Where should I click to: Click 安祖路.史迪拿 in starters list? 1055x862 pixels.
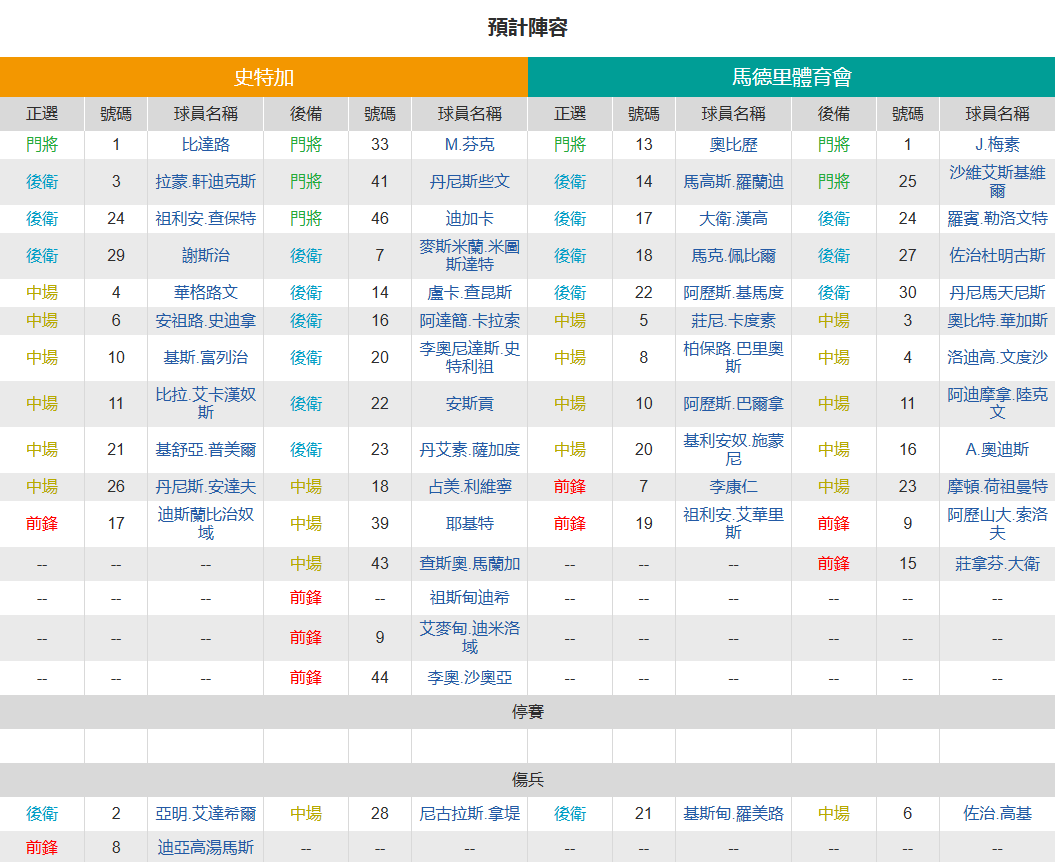[x=206, y=321]
